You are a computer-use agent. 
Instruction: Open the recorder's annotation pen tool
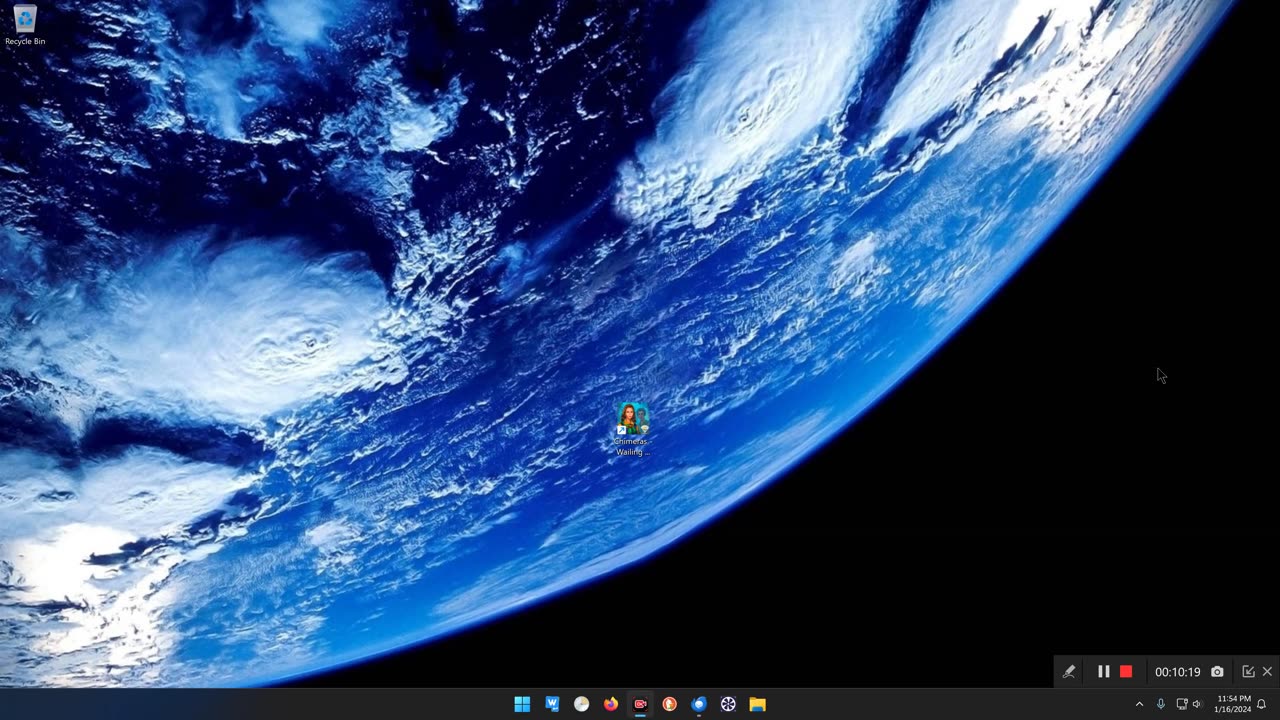pos(1069,672)
